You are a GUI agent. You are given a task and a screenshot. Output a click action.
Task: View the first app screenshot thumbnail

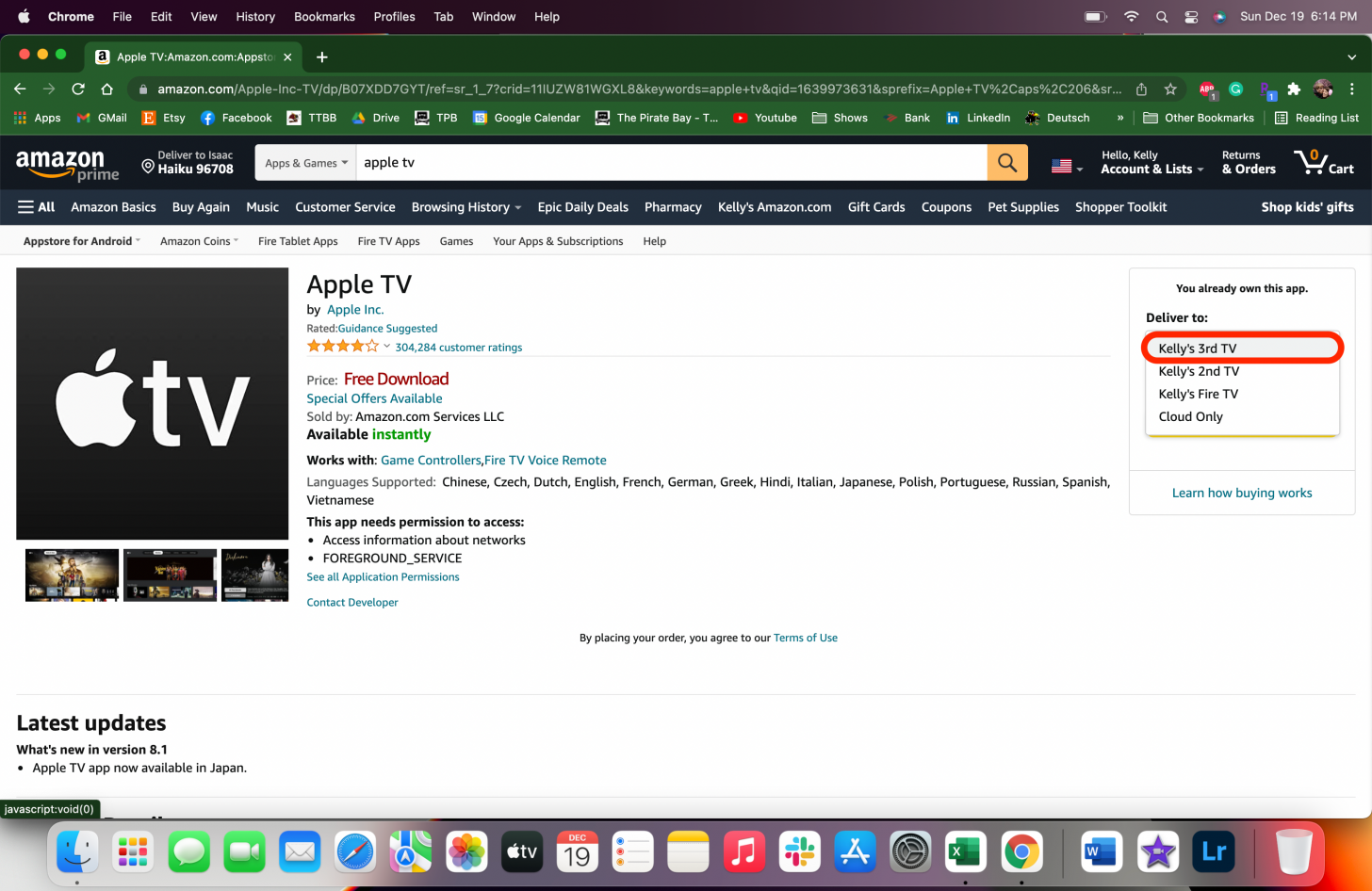click(73, 575)
